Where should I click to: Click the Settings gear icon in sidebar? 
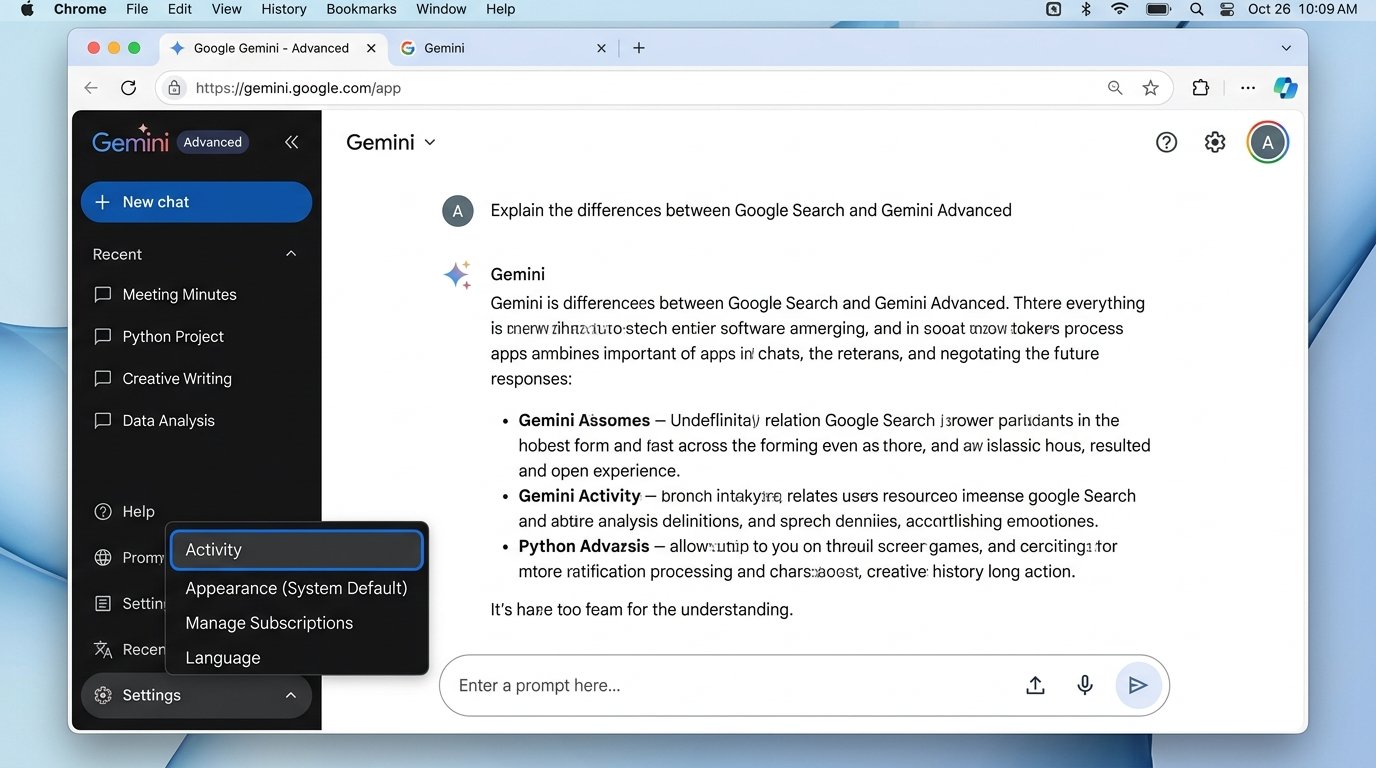pos(102,695)
